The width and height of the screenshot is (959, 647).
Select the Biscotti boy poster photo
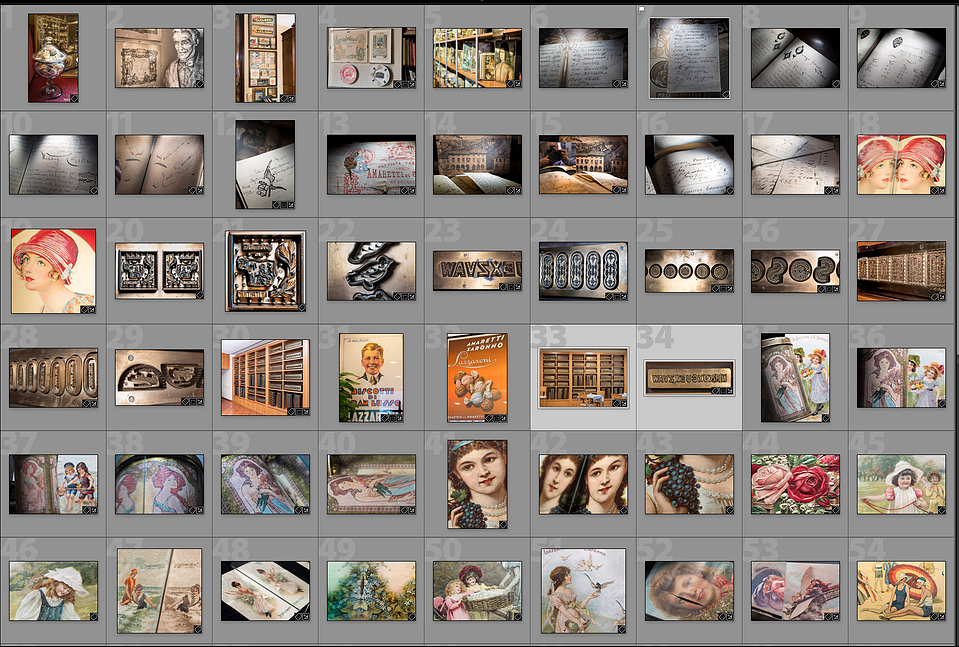[371, 377]
